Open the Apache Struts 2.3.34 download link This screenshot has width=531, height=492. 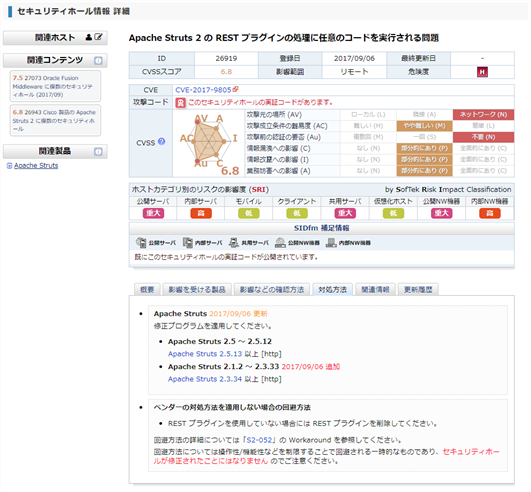205,379
